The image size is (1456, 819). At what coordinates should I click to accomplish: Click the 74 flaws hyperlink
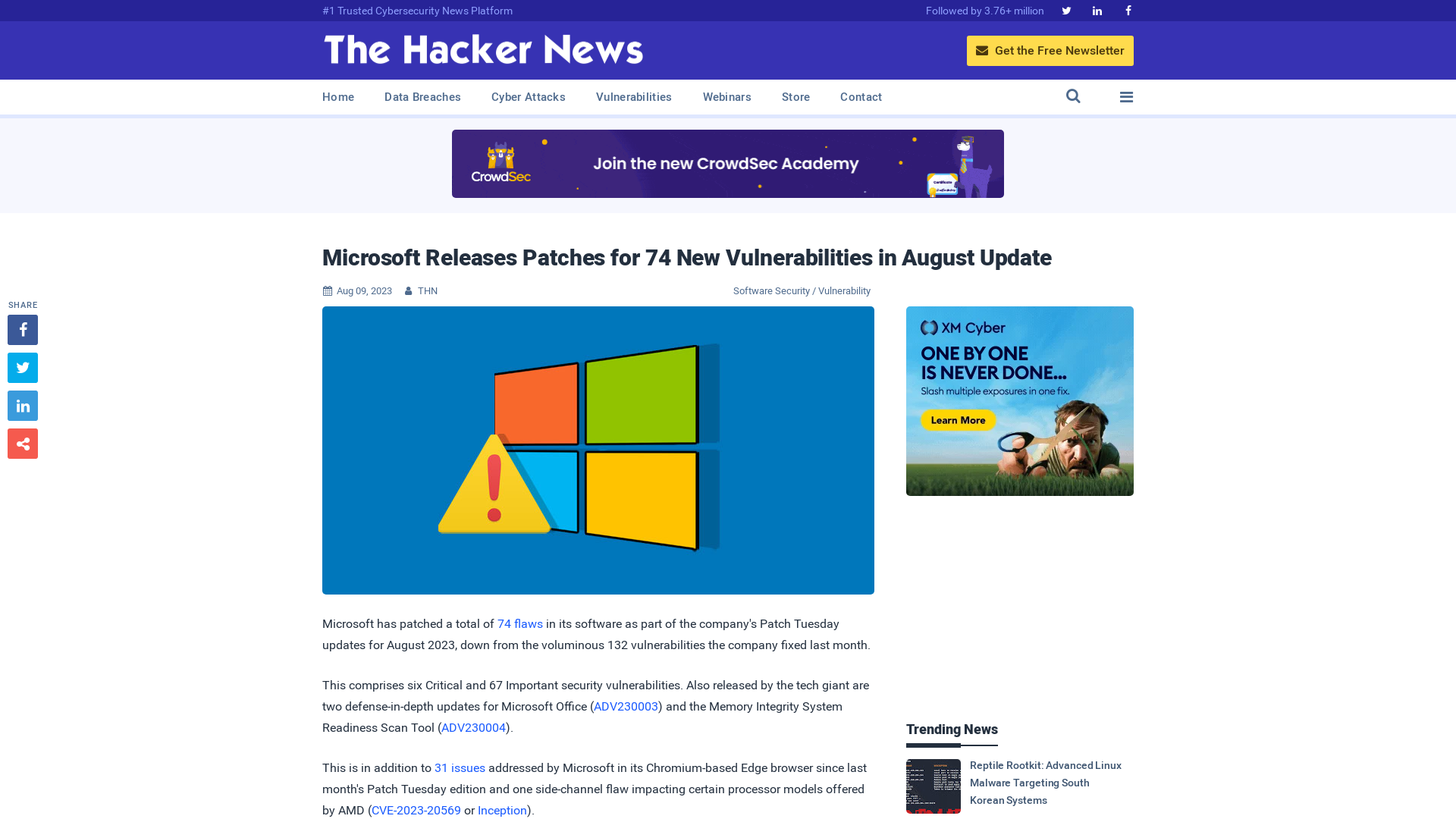pos(520,623)
